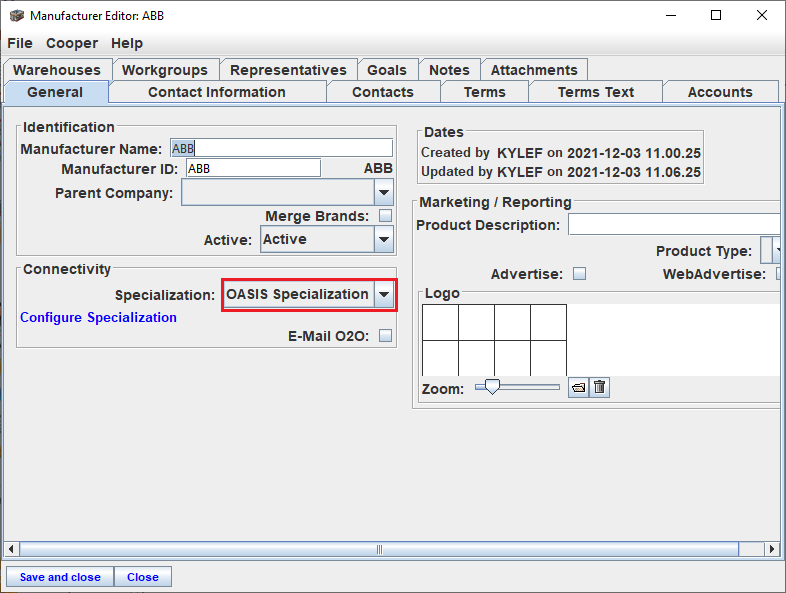Click in the Product Description field
The image size is (786, 593).
[x=674, y=225]
